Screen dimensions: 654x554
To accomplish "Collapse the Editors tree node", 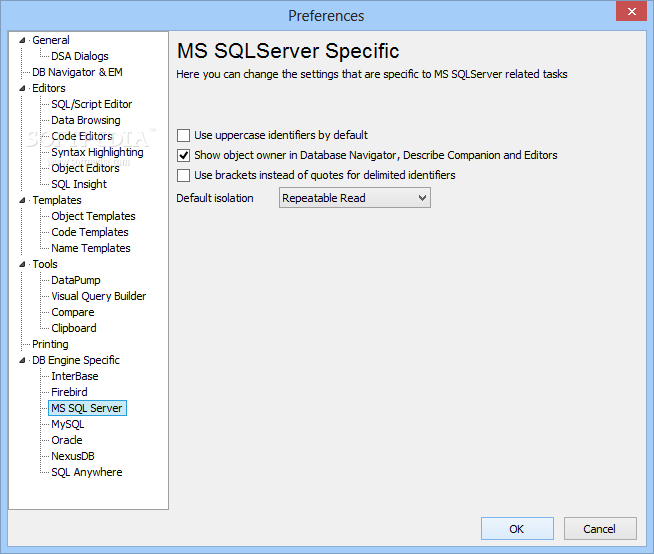I will click(x=23, y=89).
